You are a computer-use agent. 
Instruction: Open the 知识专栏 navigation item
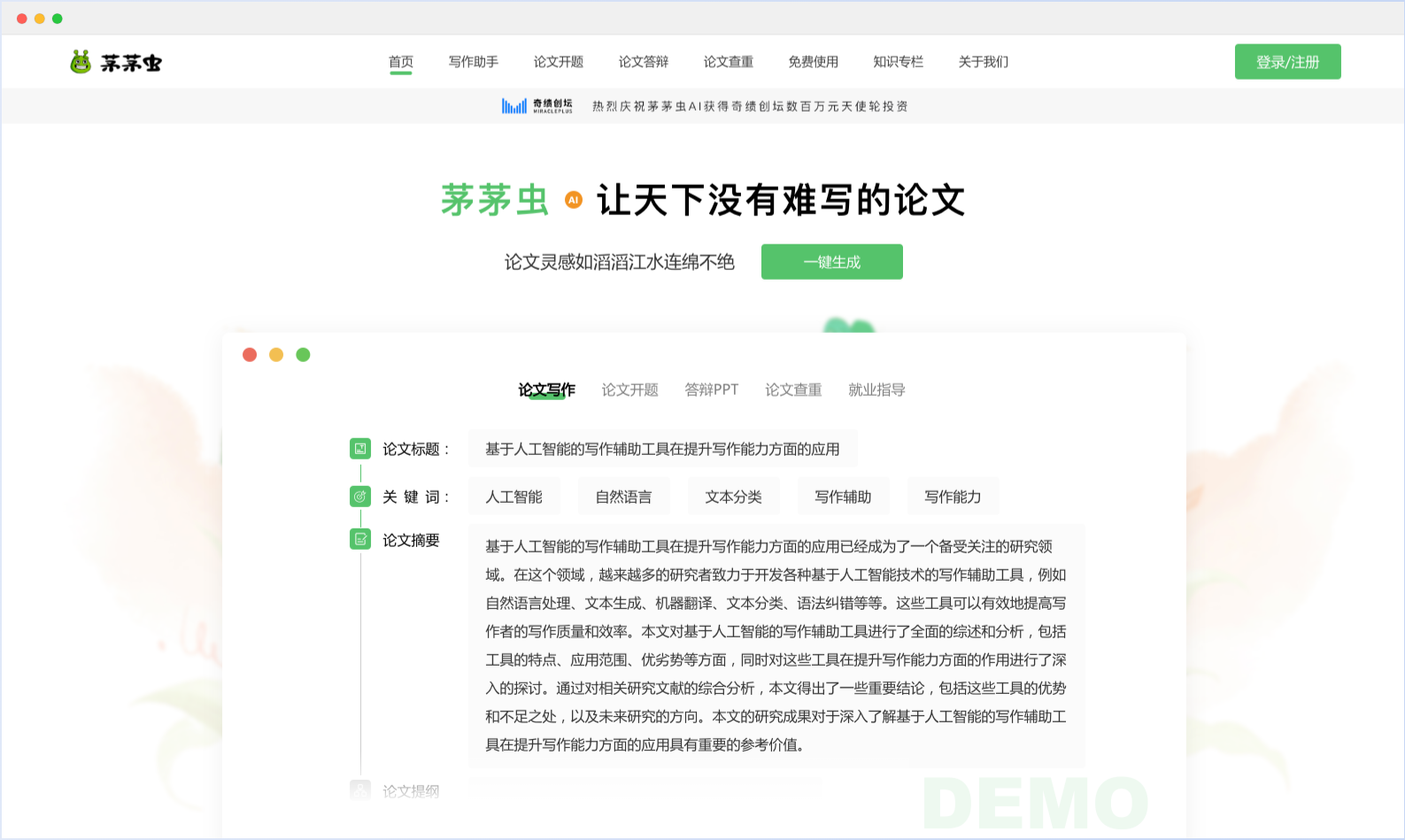click(x=898, y=62)
